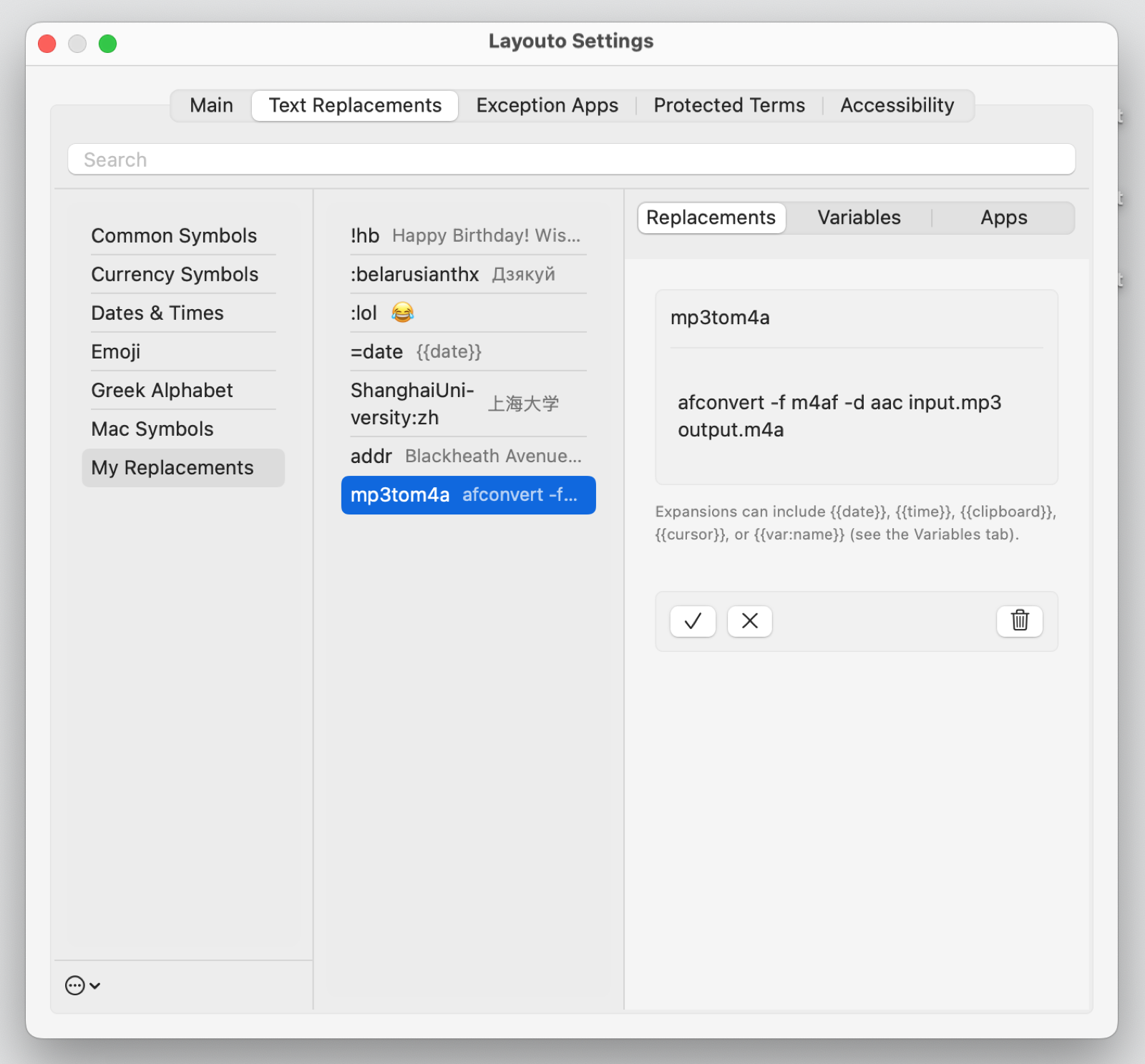Cancel edits with the X button

click(749, 621)
